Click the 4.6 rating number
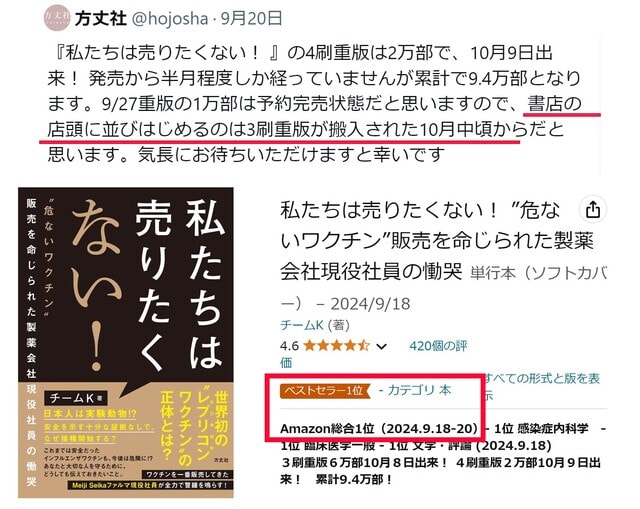Screen dimensions: 640x509 click(x=289, y=347)
